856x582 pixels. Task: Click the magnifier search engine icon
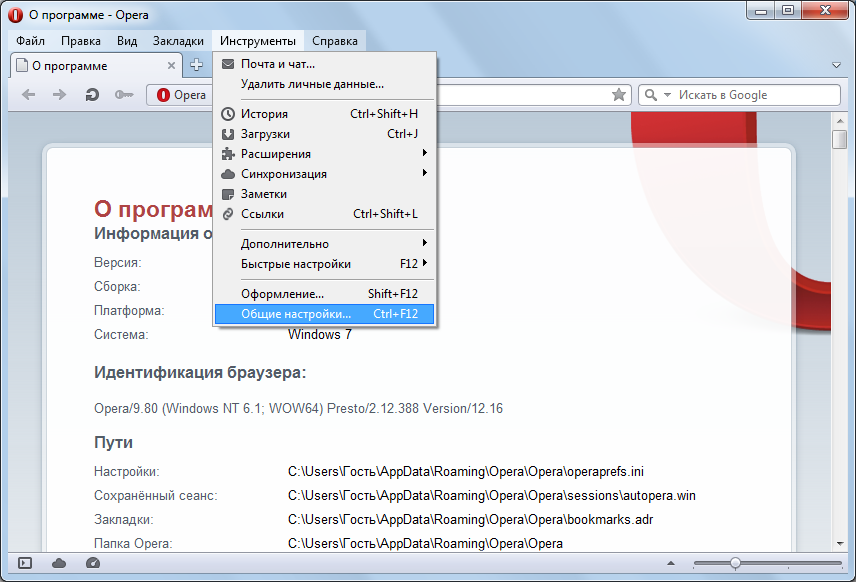coord(651,95)
